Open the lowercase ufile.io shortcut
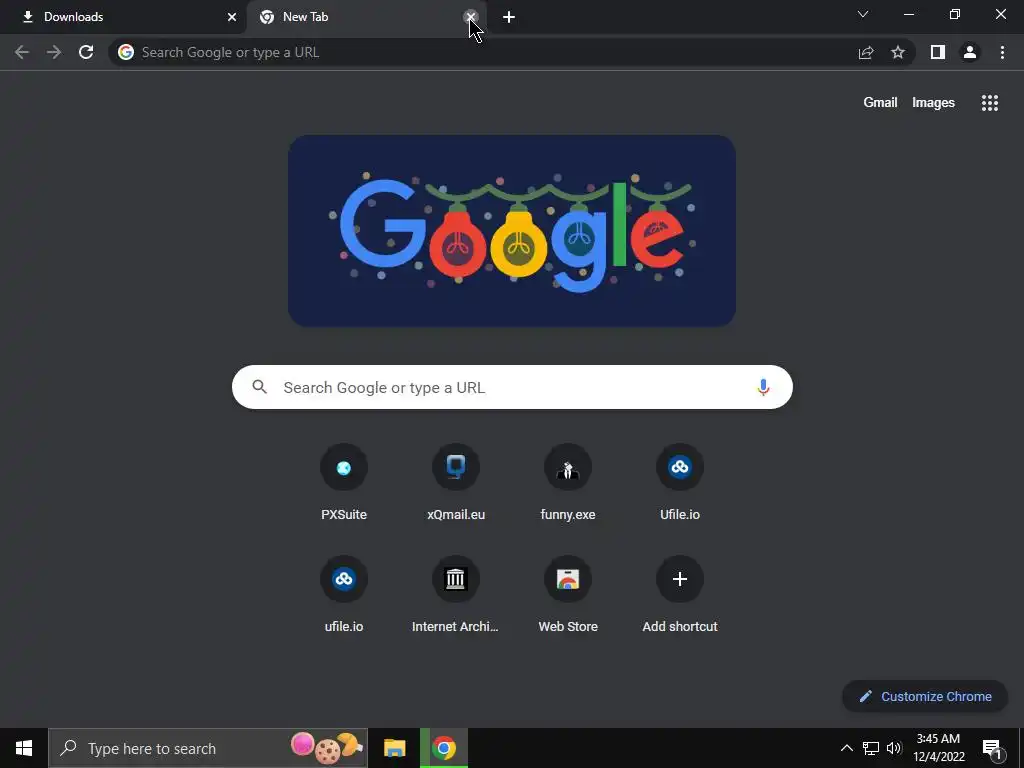The image size is (1024, 768). 344,594
